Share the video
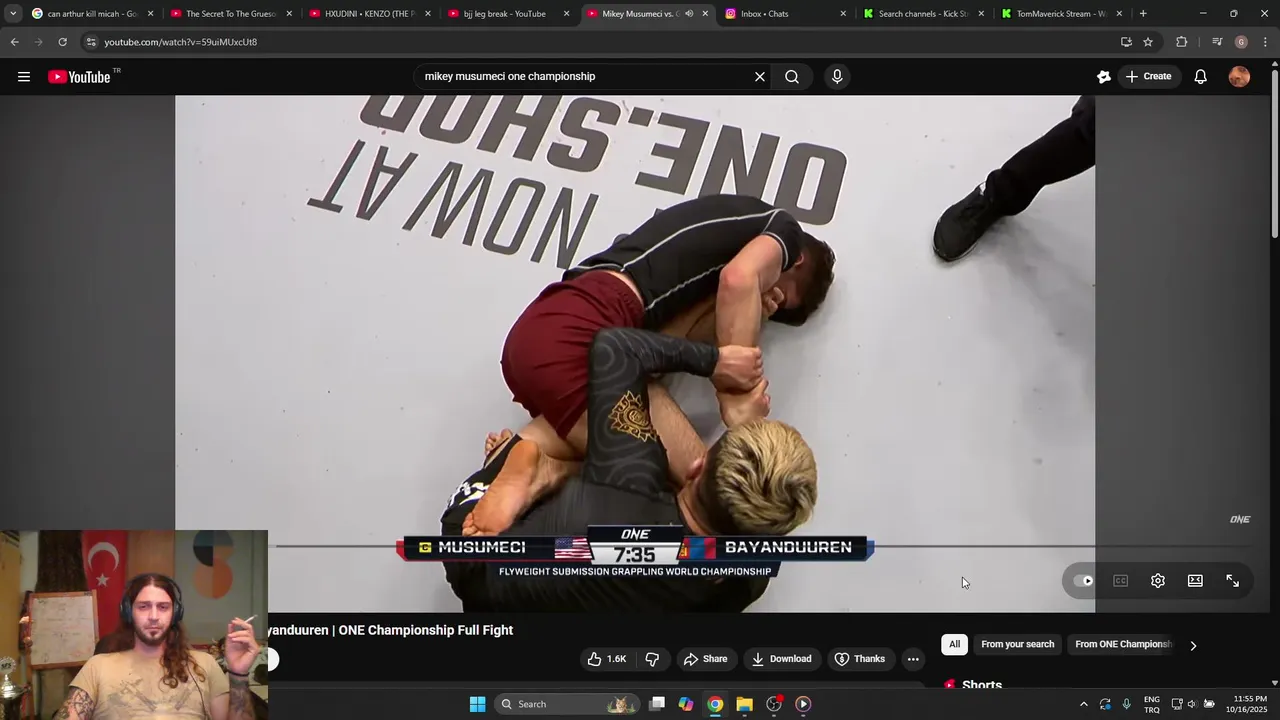The image size is (1280, 720). pos(705,659)
